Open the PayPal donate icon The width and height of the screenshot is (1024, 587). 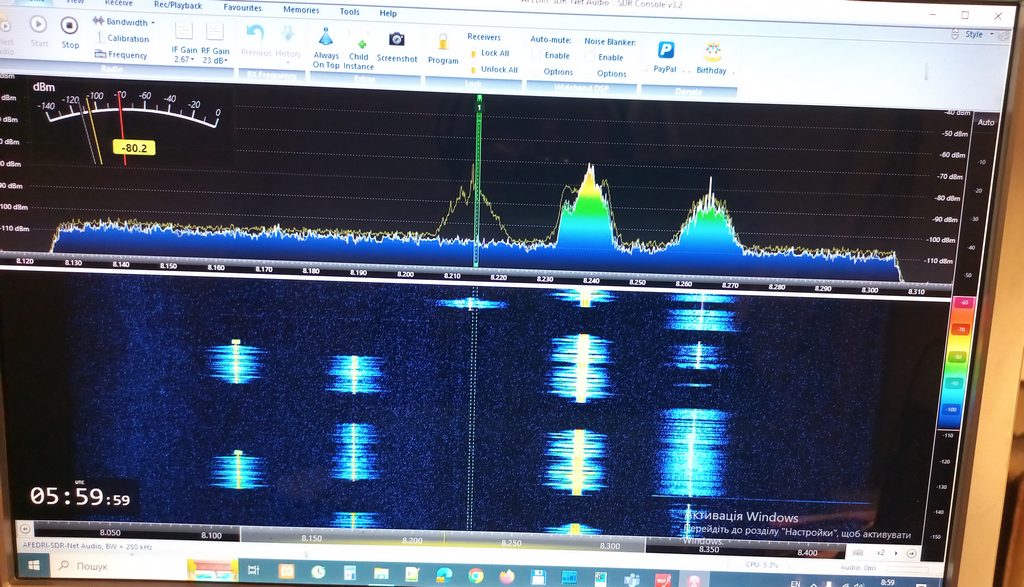(x=665, y=50)
